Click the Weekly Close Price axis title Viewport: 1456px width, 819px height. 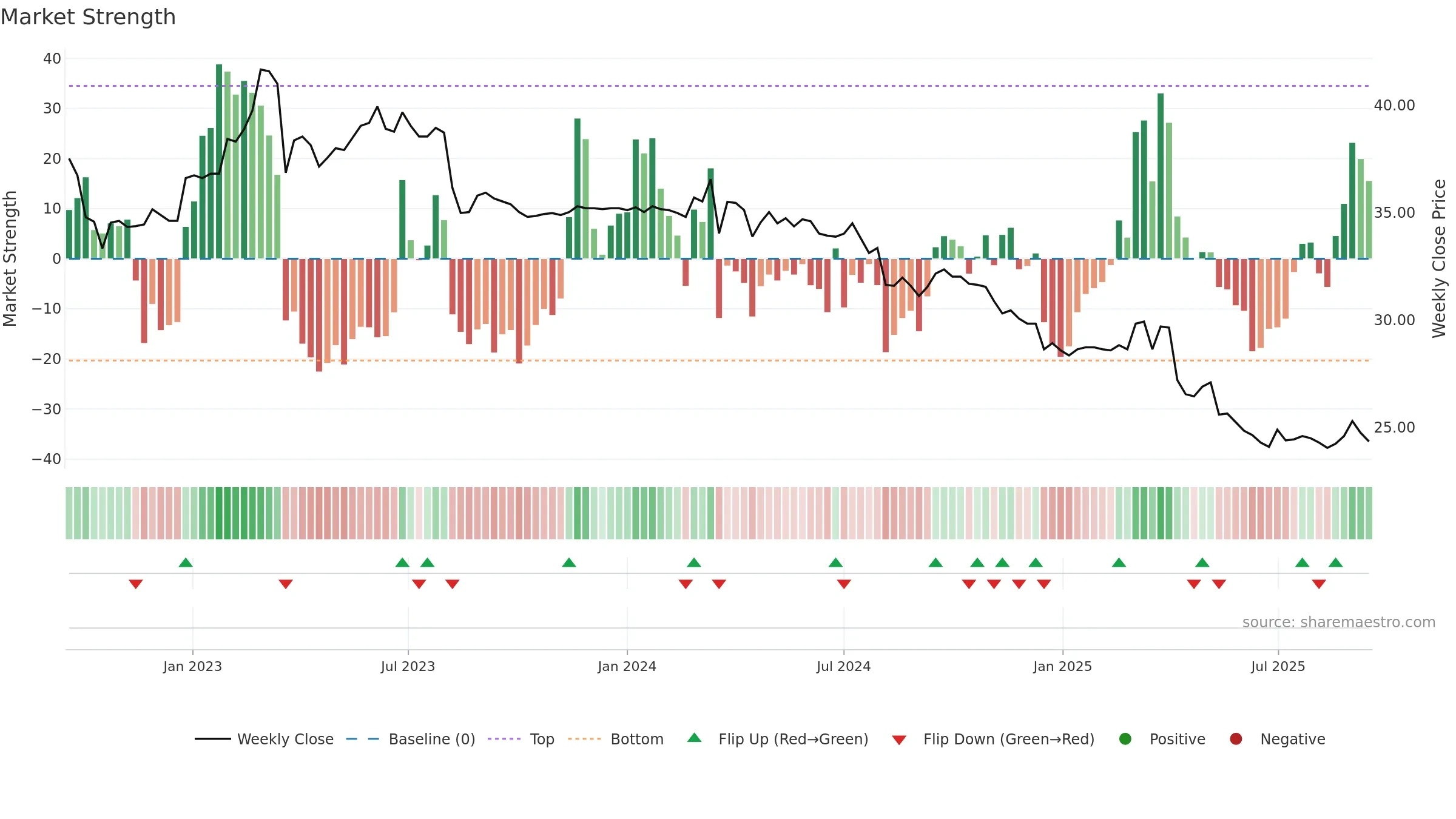click(1439, 258)
